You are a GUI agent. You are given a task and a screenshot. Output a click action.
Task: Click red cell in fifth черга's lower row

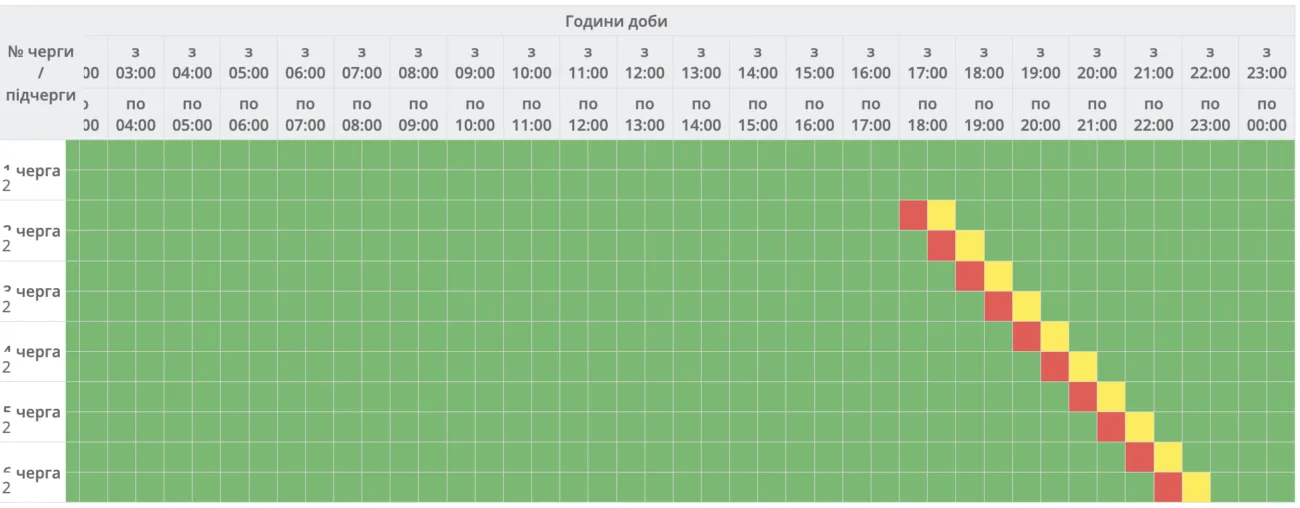click(x=1110, y=427)
